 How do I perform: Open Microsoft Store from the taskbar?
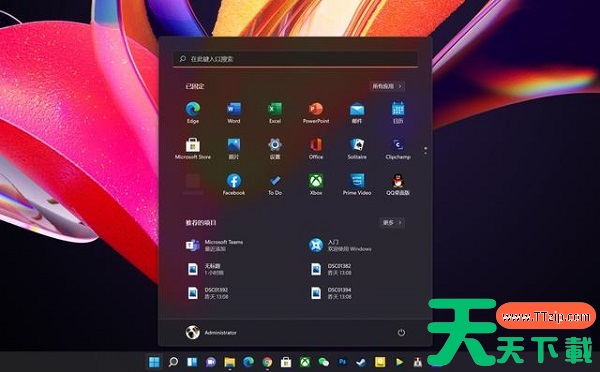coord(286,362)
